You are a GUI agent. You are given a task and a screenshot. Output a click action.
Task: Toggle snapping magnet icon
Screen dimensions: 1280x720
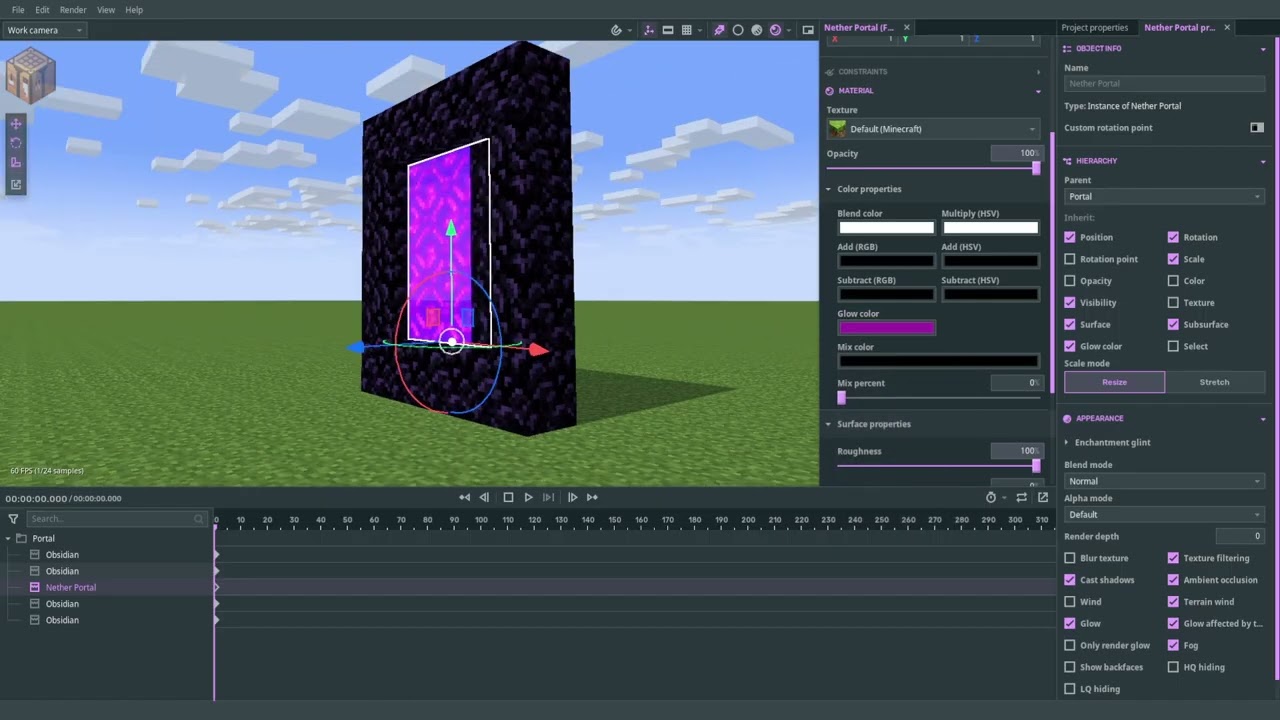(617, 30)
